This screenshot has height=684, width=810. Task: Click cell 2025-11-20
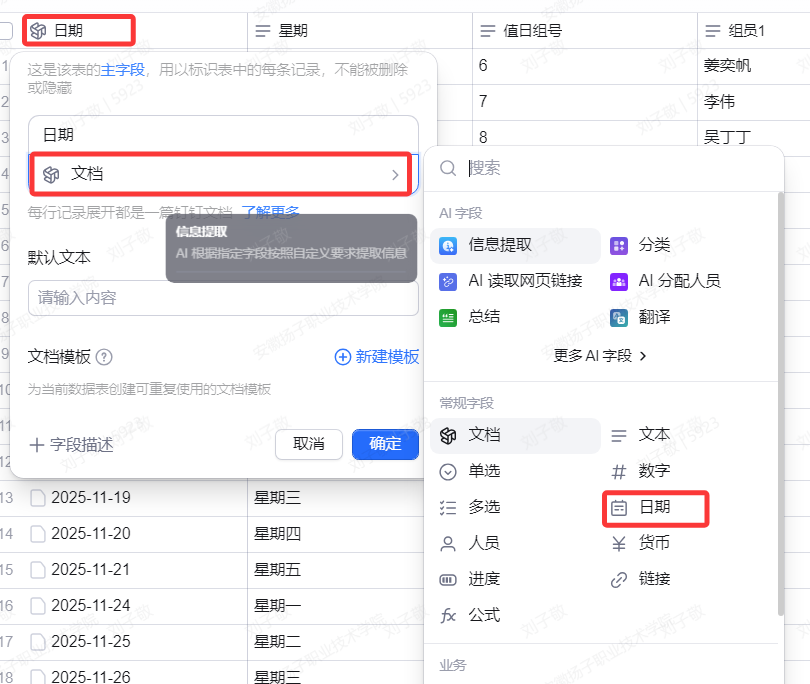[x=91, y=534]
